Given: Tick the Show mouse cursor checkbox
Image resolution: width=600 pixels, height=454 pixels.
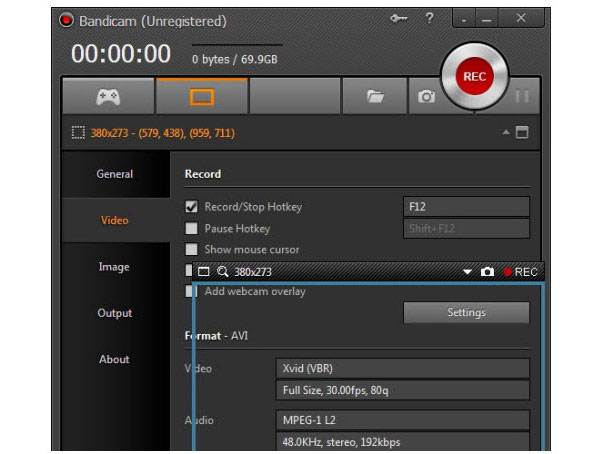Looking at the screenshot, I should point(192,250).
